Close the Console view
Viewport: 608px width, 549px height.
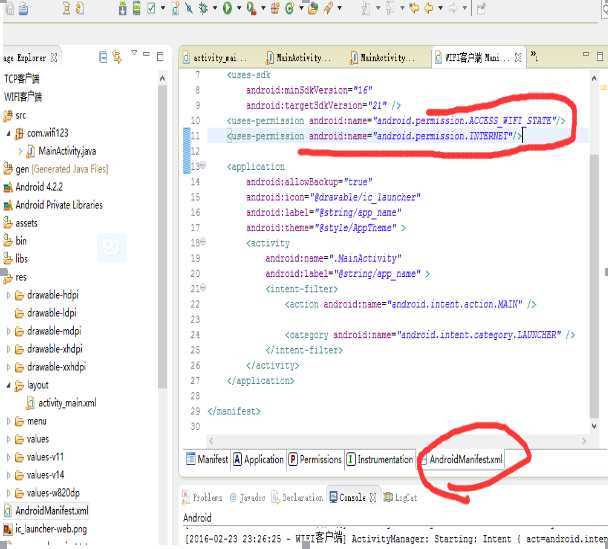tap(373, 497)
